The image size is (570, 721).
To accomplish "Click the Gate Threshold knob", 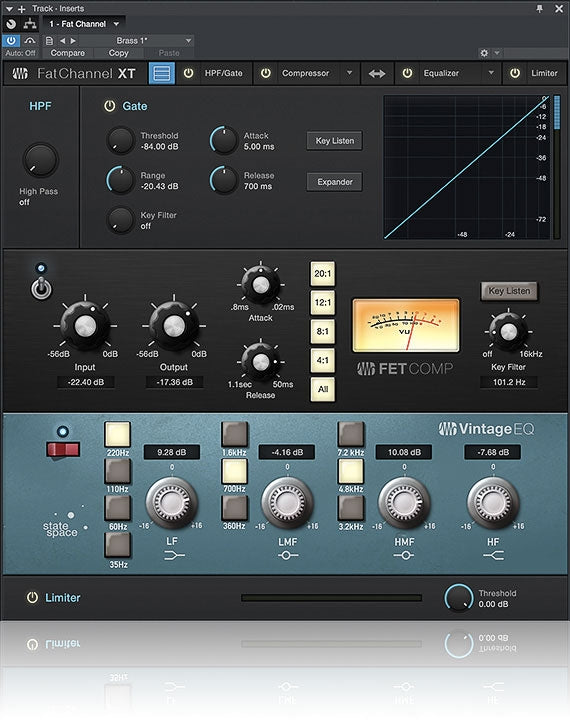I will coord(120,140).
